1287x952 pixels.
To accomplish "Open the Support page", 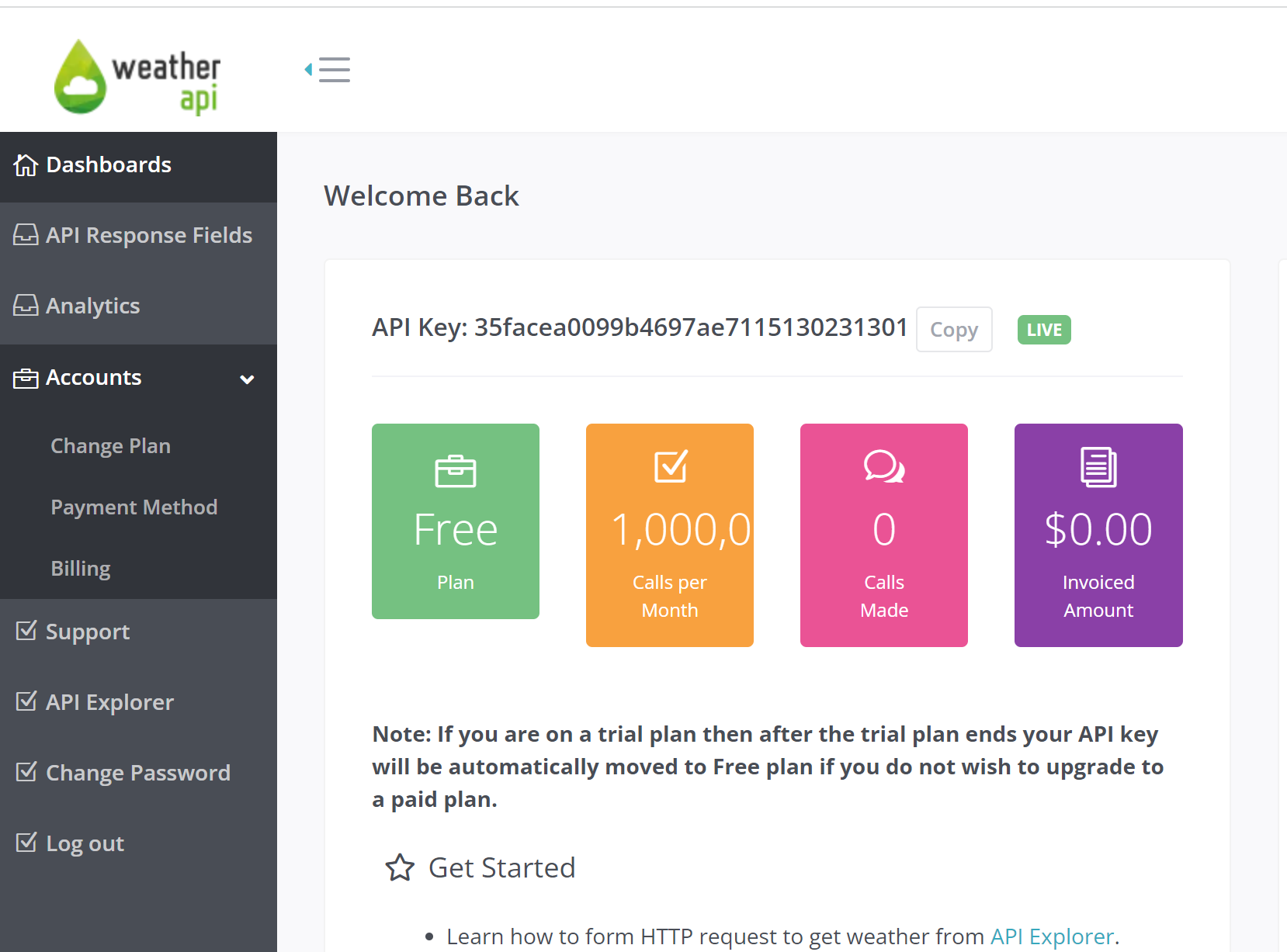I will point(87,632).
